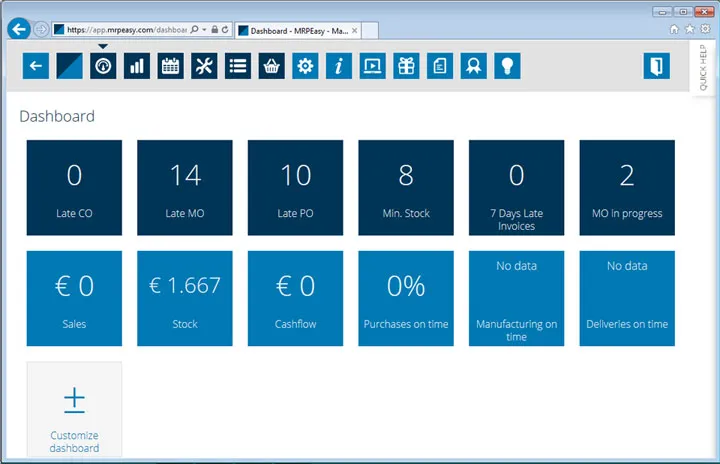Click the back arrow toolbar icon
This screenshot has height=464, width=720.
coord(36,66)
